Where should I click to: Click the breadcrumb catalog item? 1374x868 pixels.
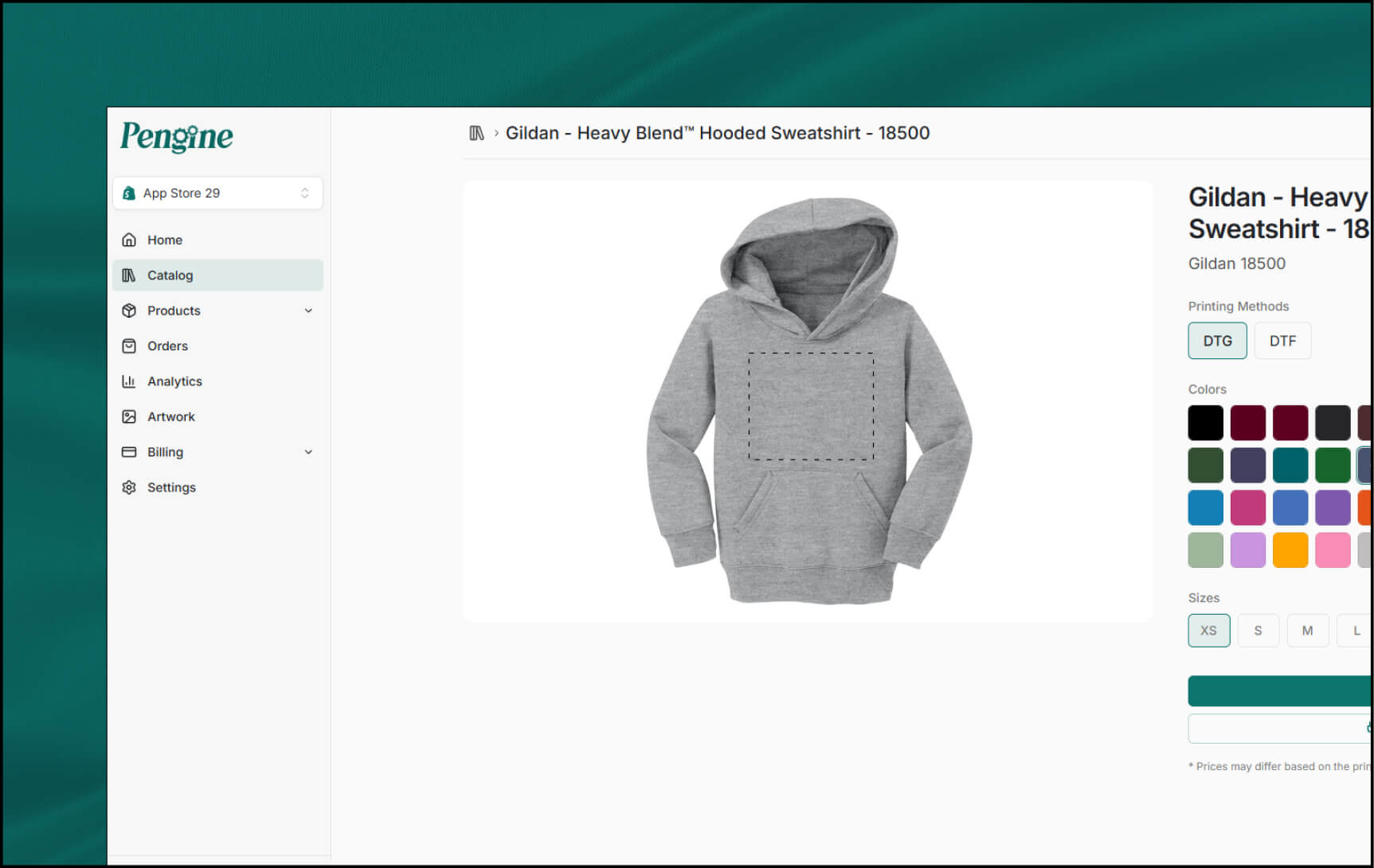coord(476,133)
